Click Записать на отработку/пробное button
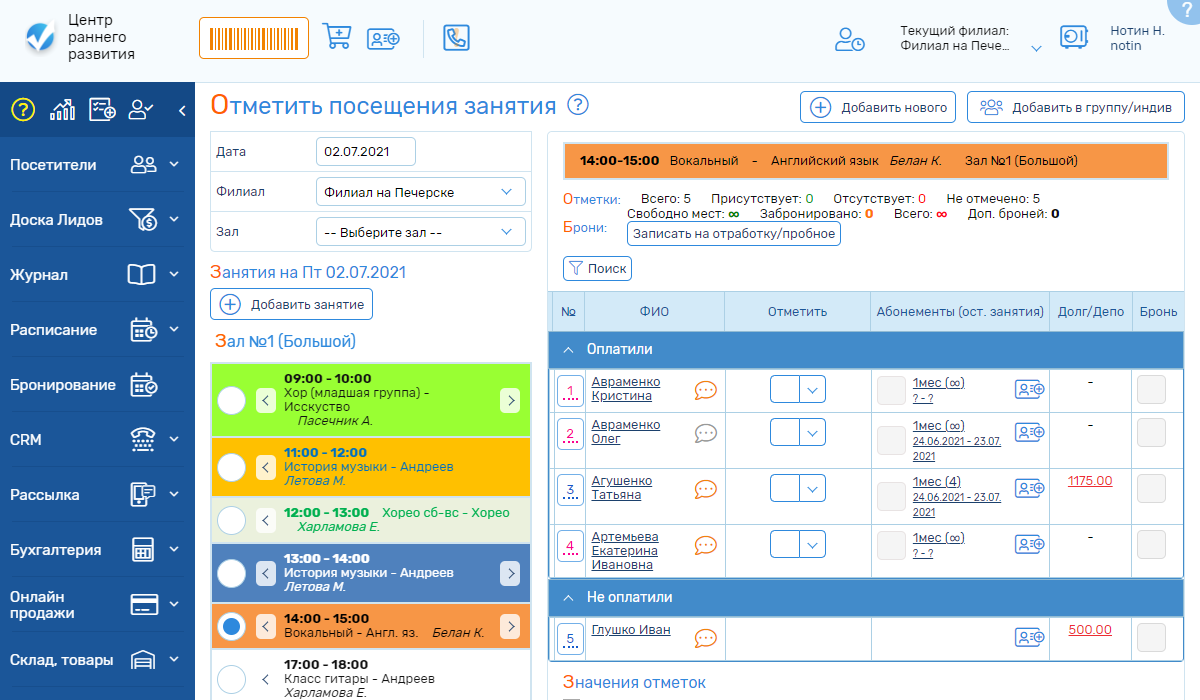1200x700 pixels. click(x=734, y=234)
